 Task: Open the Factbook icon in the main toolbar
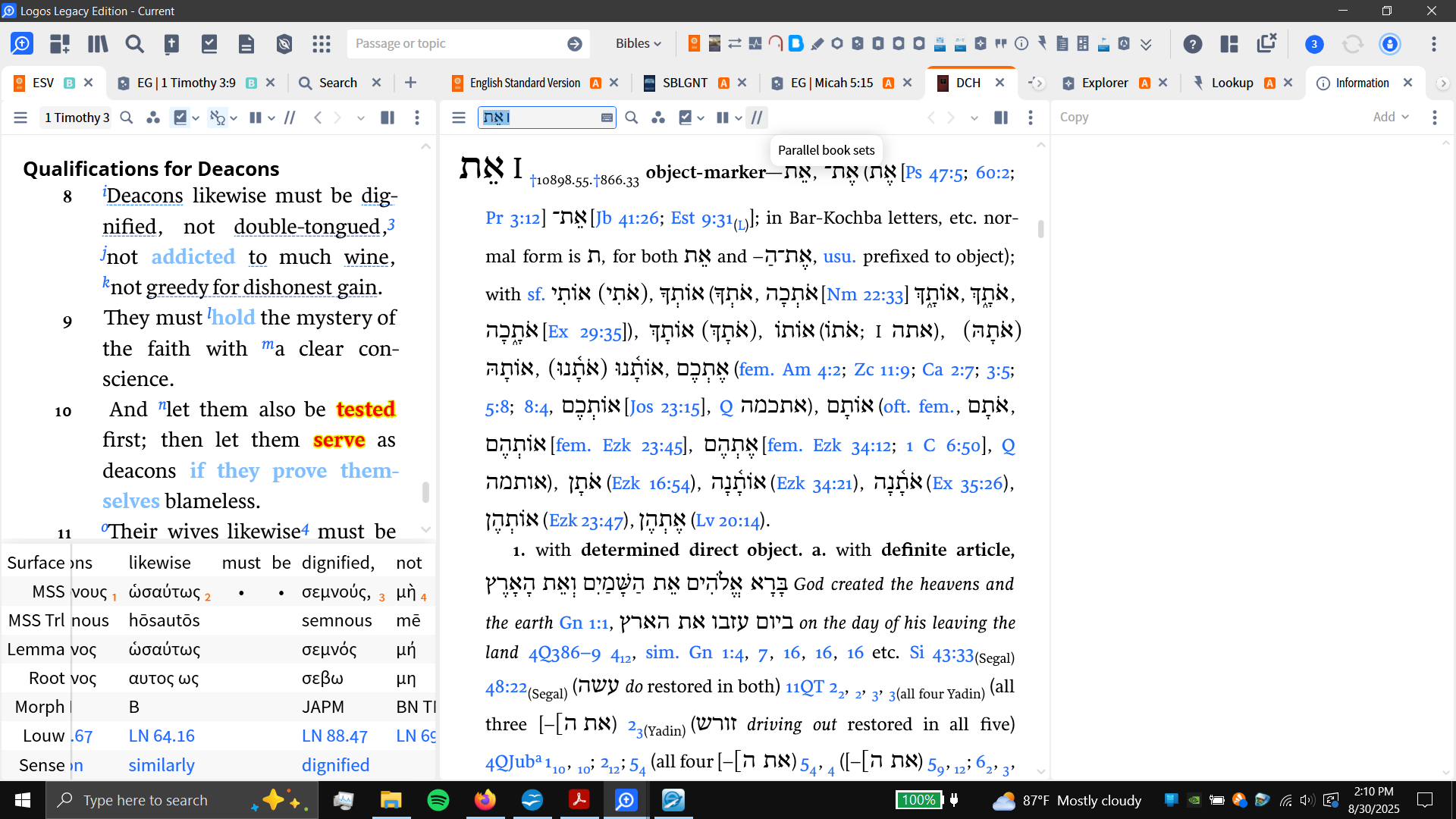click(x=172, y=44)
